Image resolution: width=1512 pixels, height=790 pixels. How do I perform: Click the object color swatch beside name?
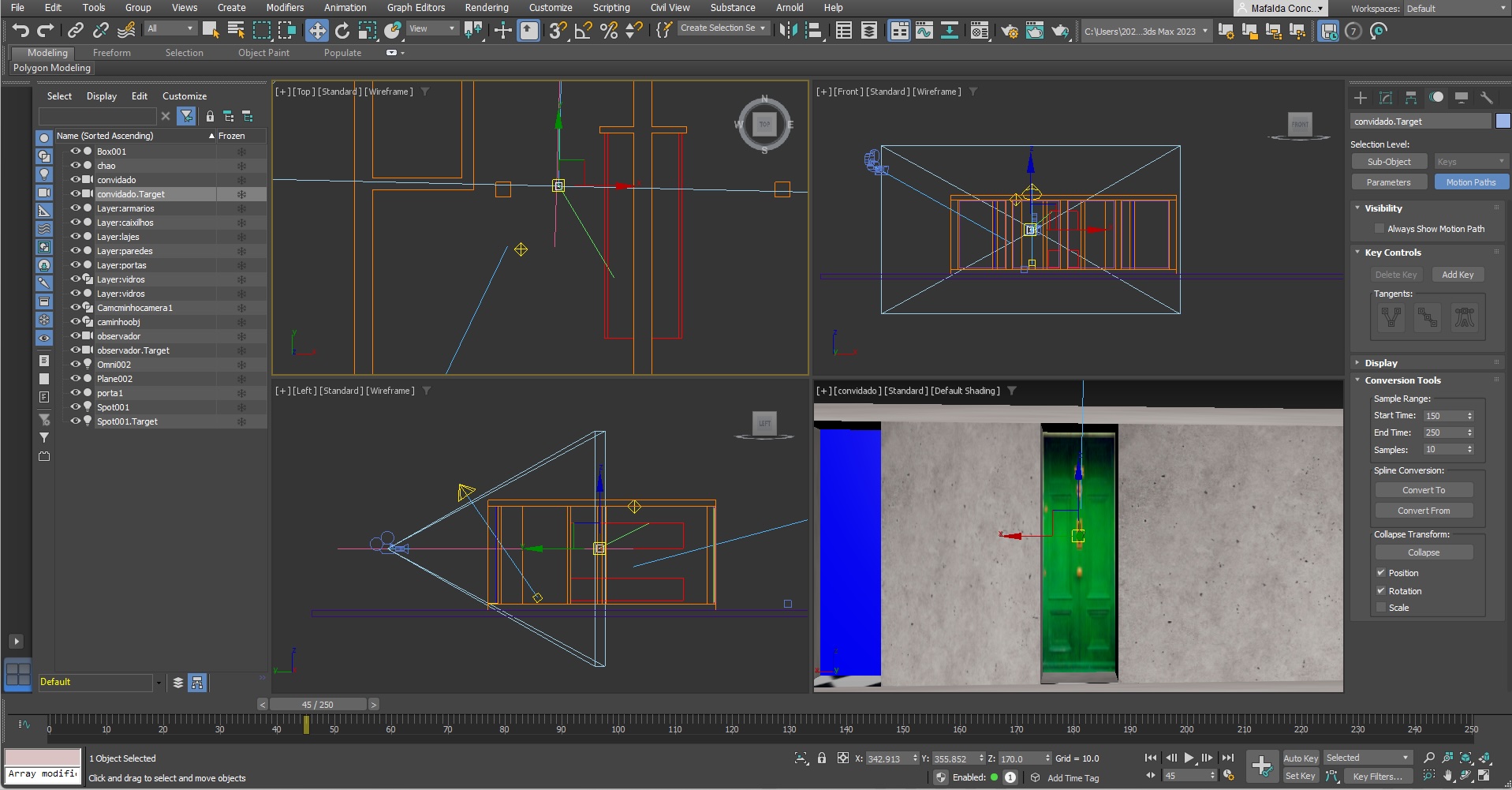[x=1503, y=122]
